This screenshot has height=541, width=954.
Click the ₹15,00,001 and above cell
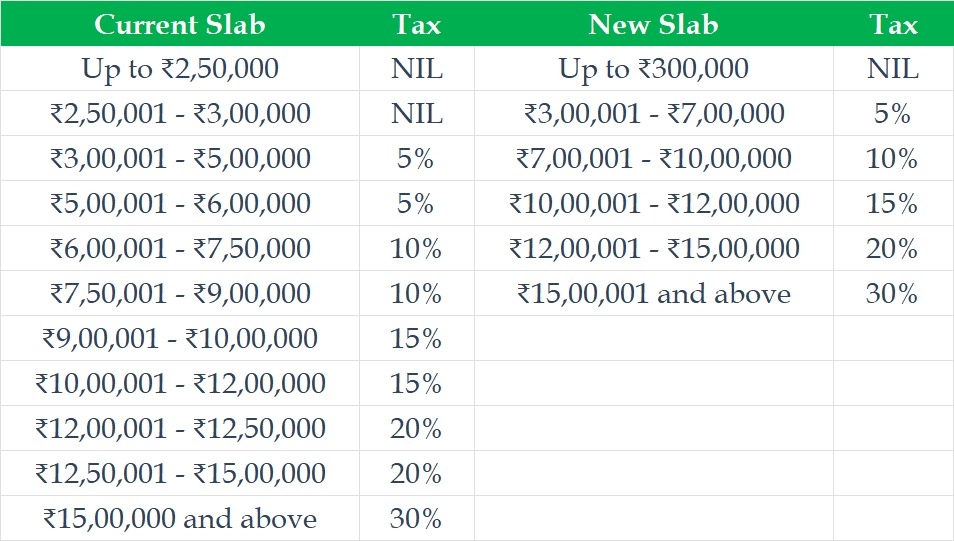tap(654, 294)
